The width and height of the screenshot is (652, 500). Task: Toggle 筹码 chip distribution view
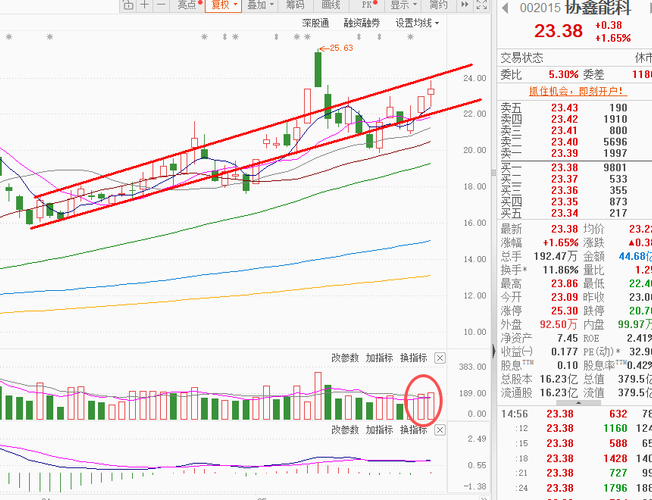(295, 5)
